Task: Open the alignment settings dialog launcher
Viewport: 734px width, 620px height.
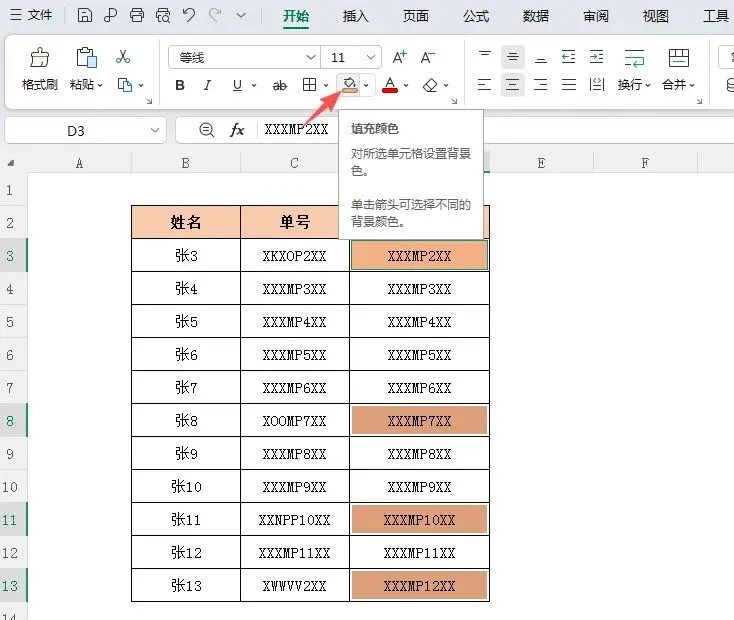Action: pos(699,101)
